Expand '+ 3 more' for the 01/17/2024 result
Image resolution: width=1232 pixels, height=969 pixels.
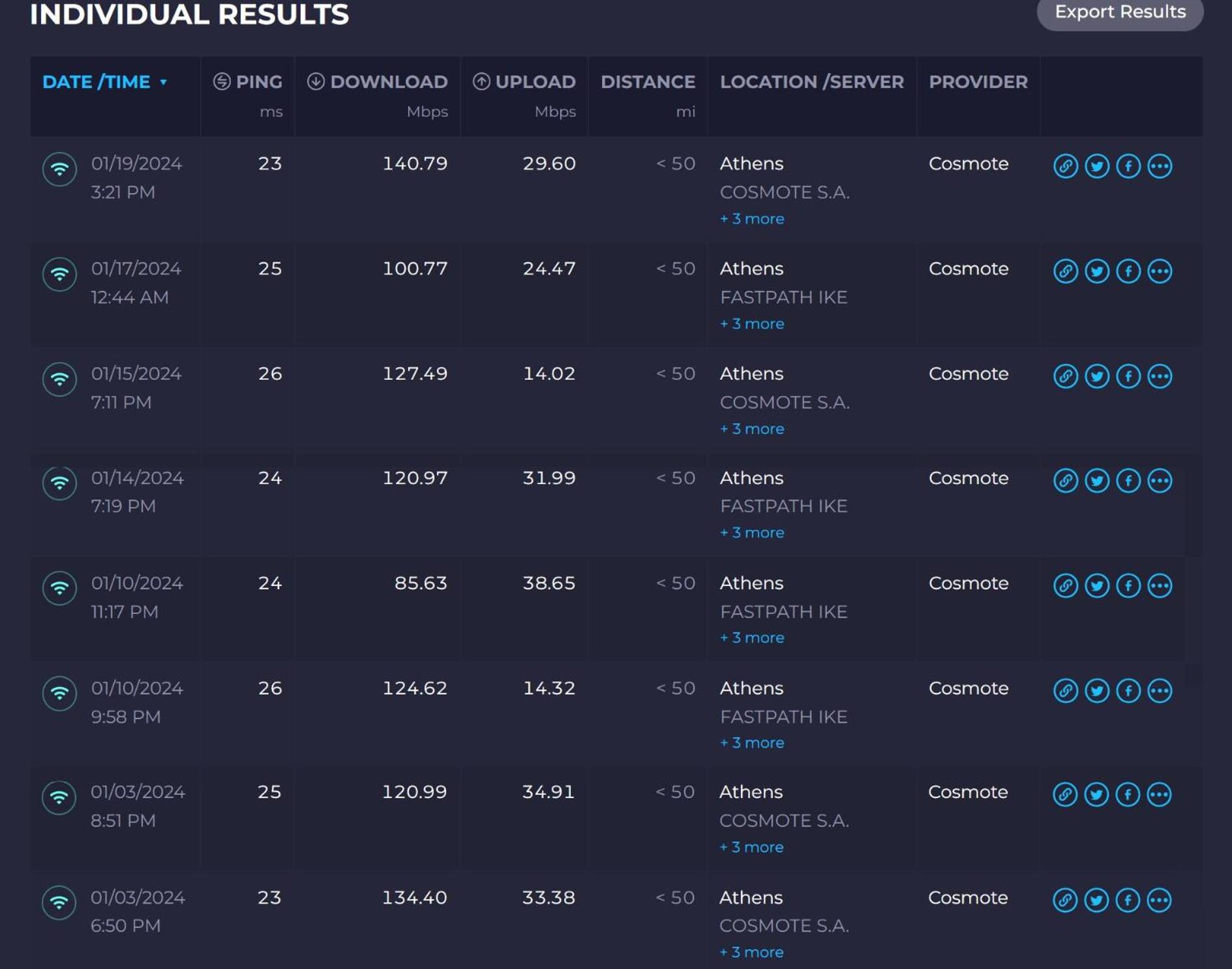point(751,324)
